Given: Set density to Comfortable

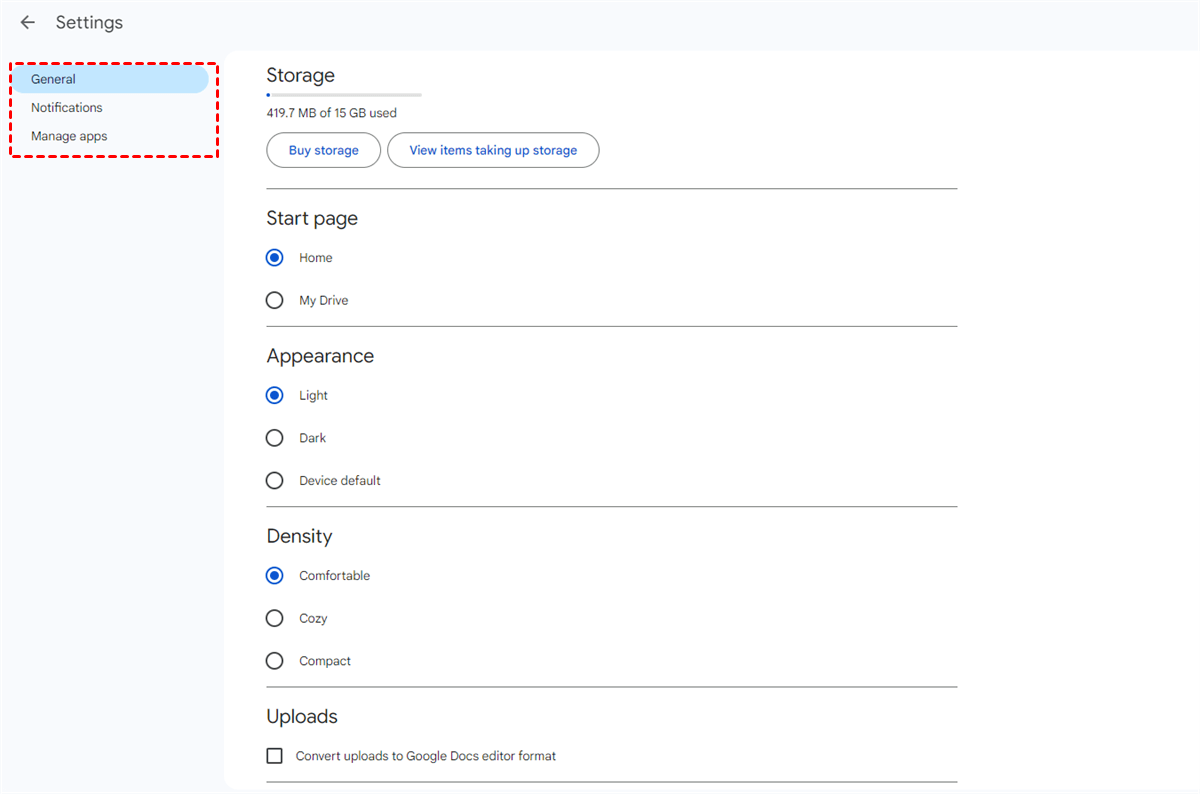Looking at the screenshot, I should (275, 576).
